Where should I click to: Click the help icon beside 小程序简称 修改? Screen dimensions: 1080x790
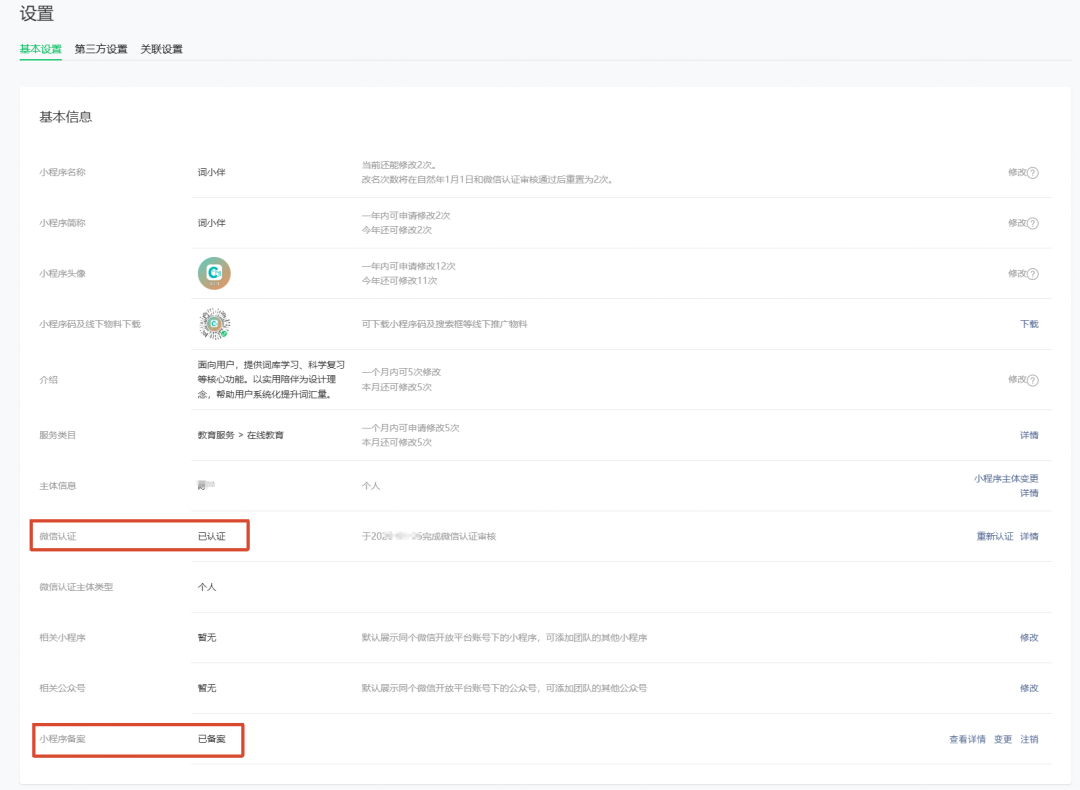coord(1032,223)
